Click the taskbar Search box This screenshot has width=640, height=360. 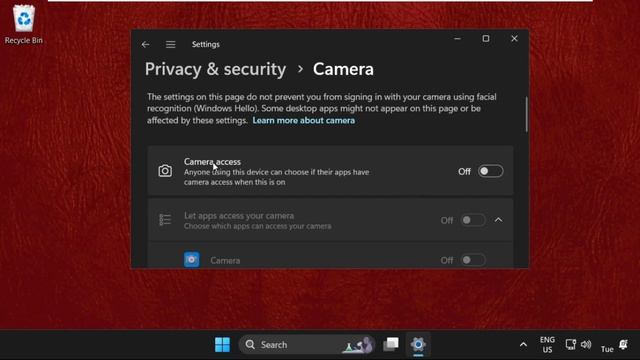point(306,345)
